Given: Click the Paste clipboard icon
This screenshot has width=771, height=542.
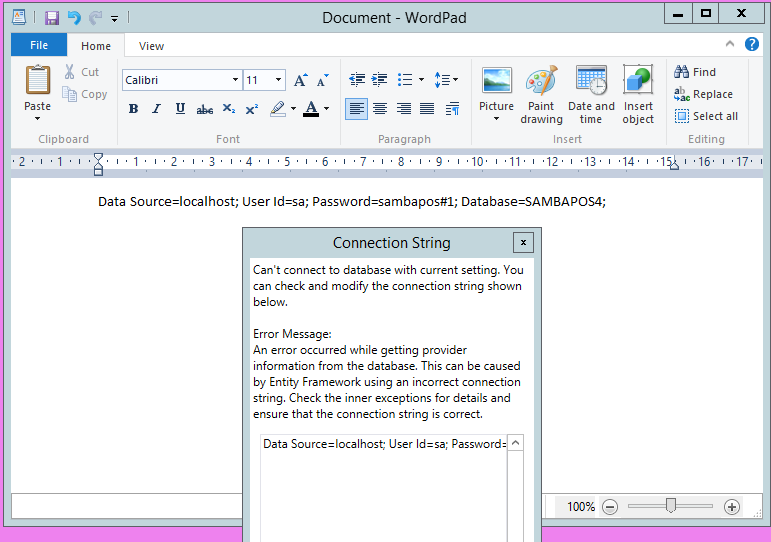Looking at the screenshot, I should (x=37, y=80).
